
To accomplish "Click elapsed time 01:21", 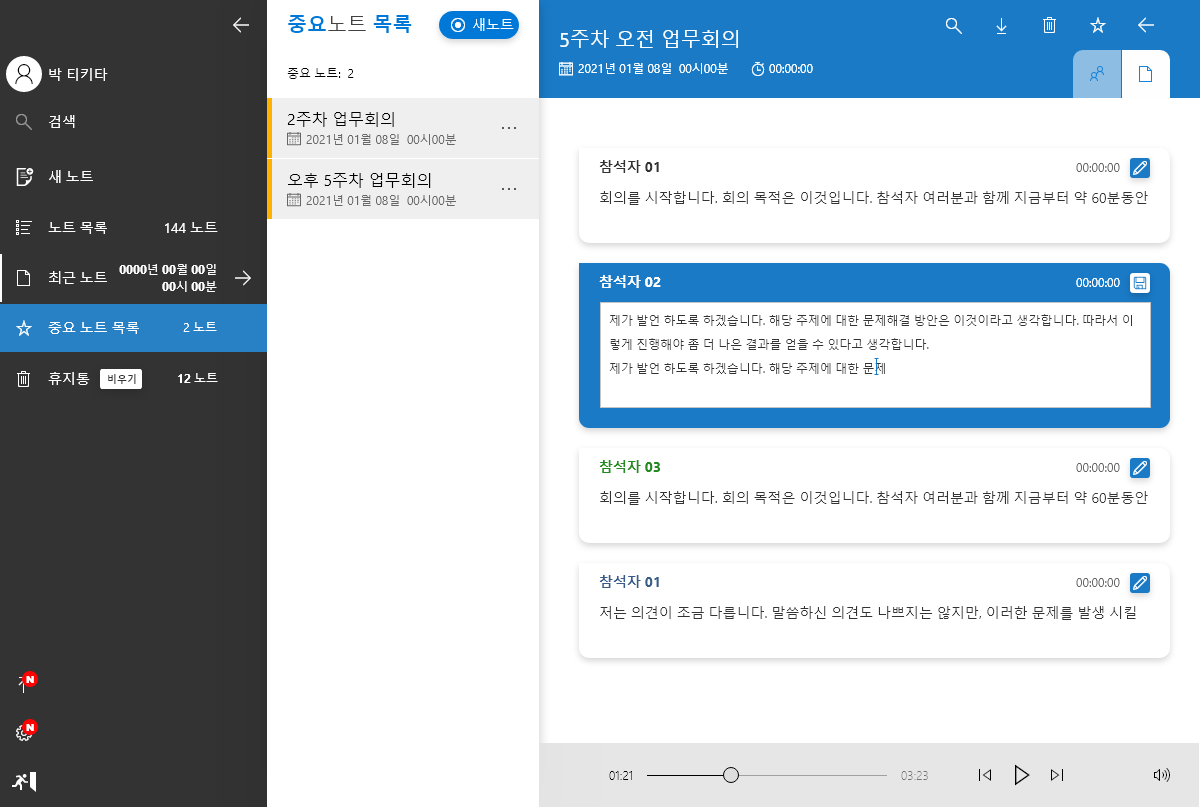I will (x=621, y=776).
